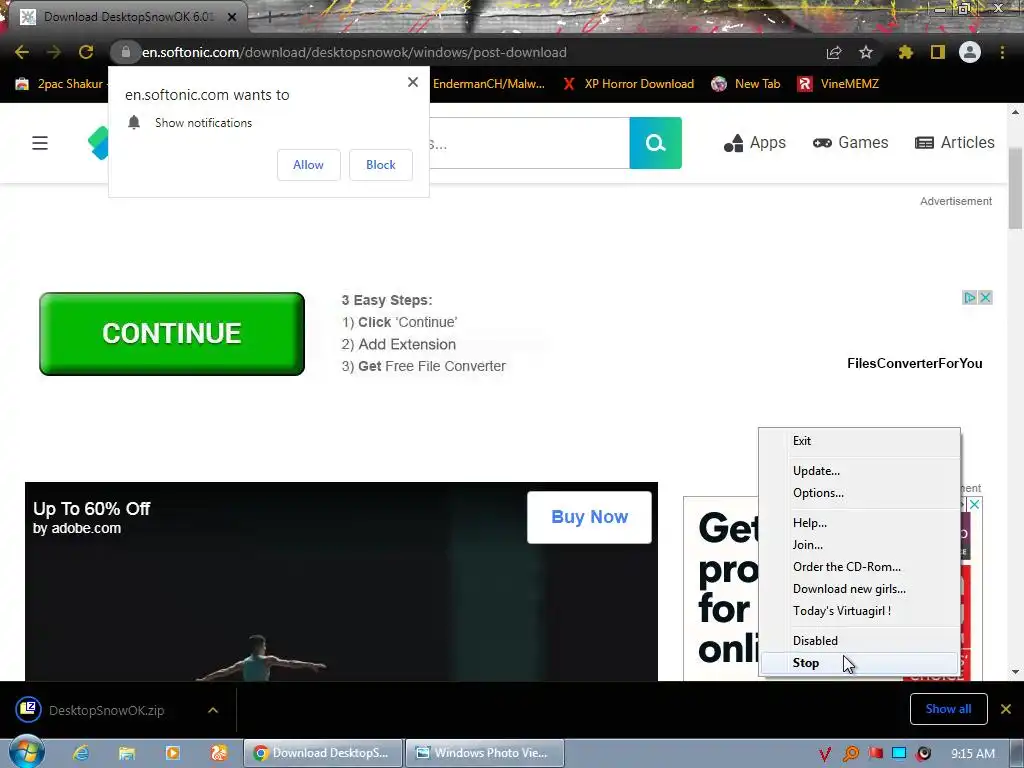The width and height of the screenshot is (1024, 768).
Task: Select Download new girls... menu entry
Action: click(859, 589)
